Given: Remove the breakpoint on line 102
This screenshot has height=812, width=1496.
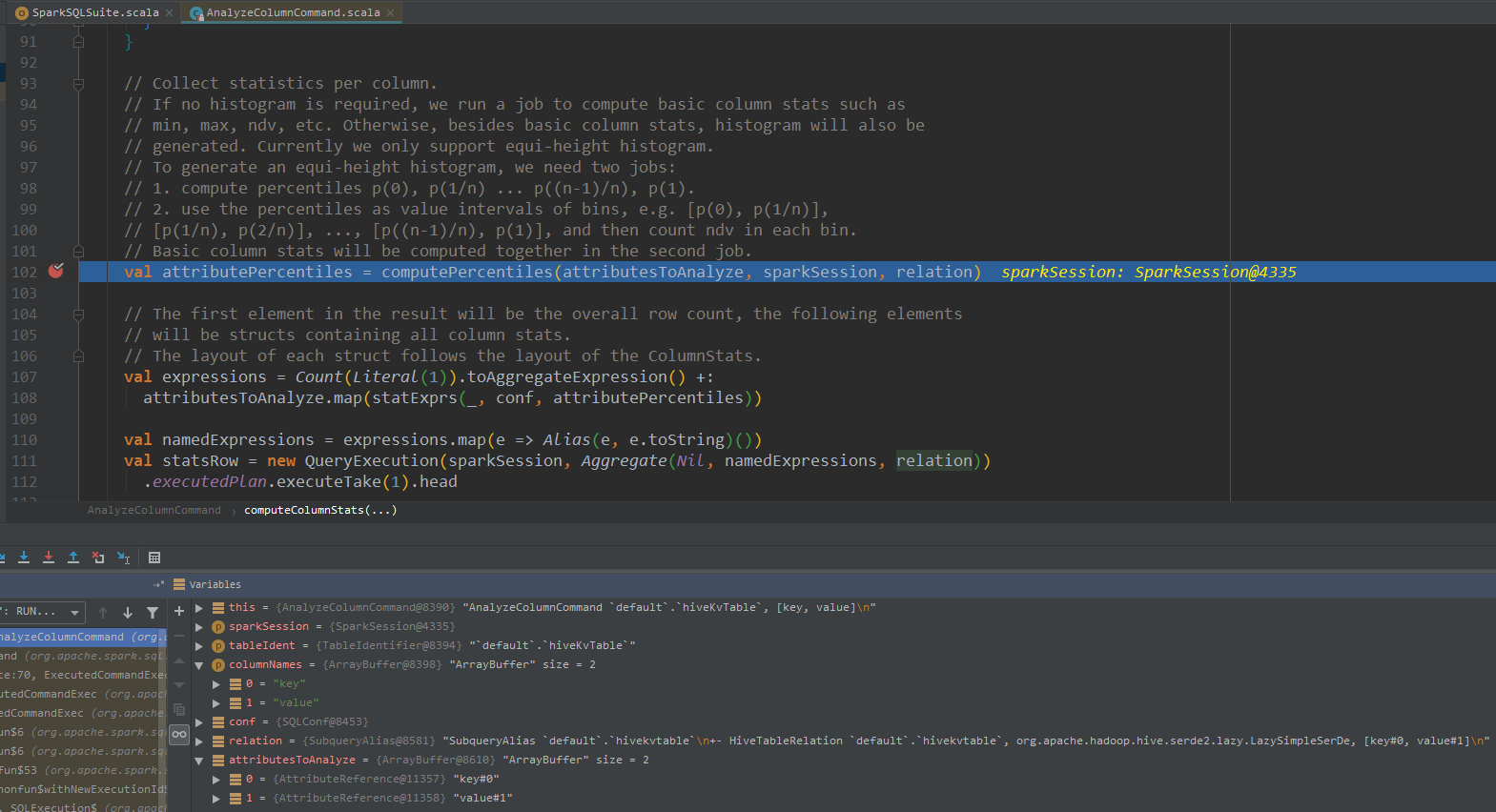Looking at the screenshot, I should click(x=56, y=272).
